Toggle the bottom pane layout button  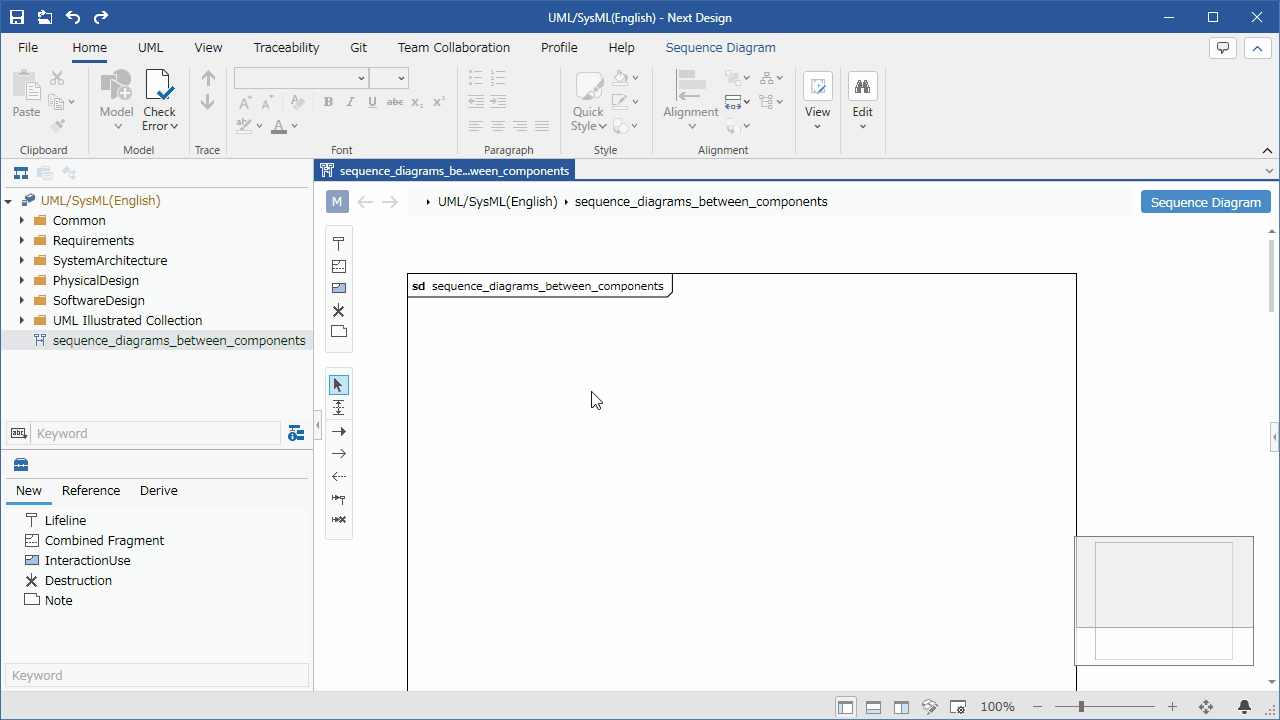click(x=873, y=707)
